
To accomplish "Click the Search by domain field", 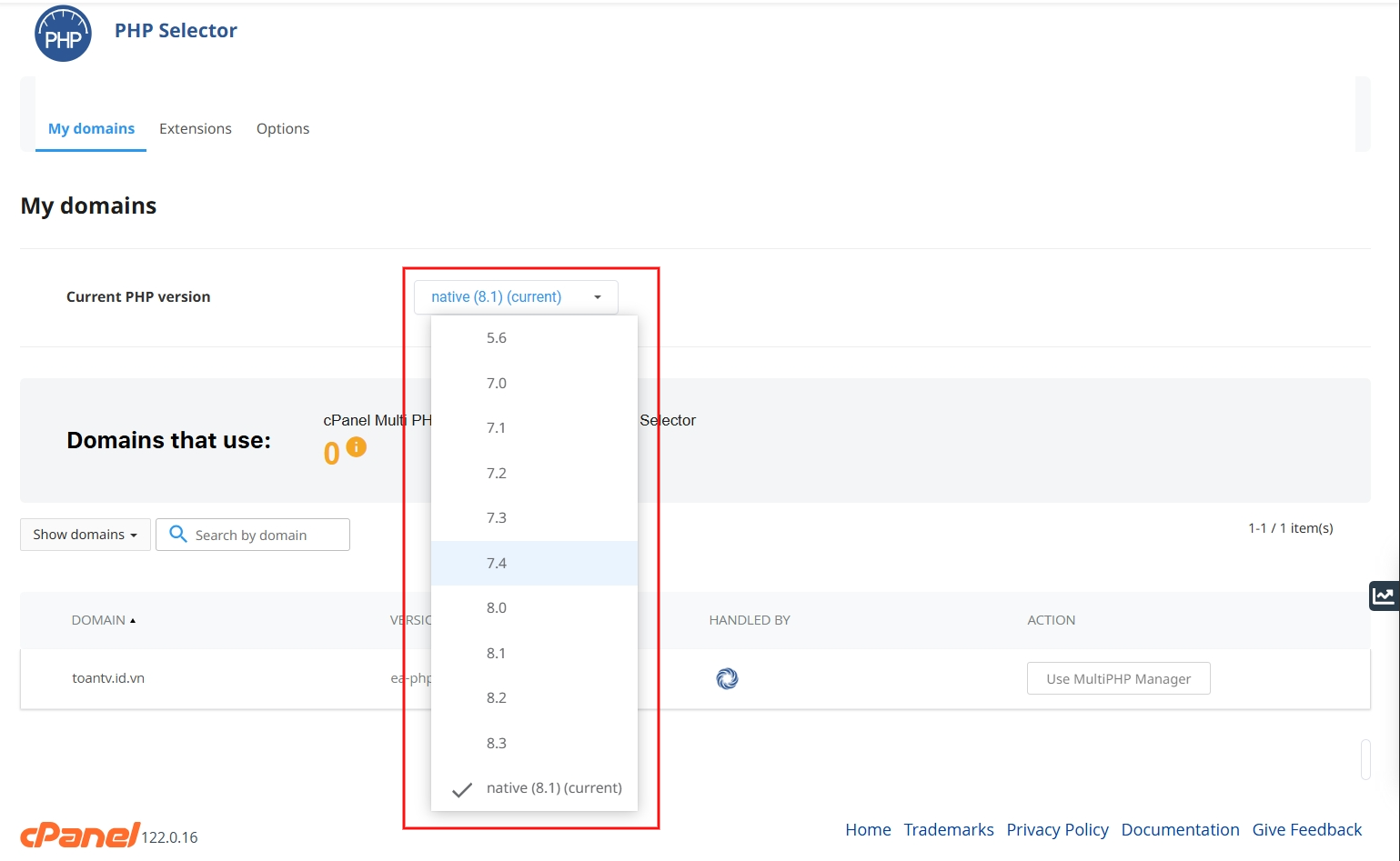I will [253, 535].
